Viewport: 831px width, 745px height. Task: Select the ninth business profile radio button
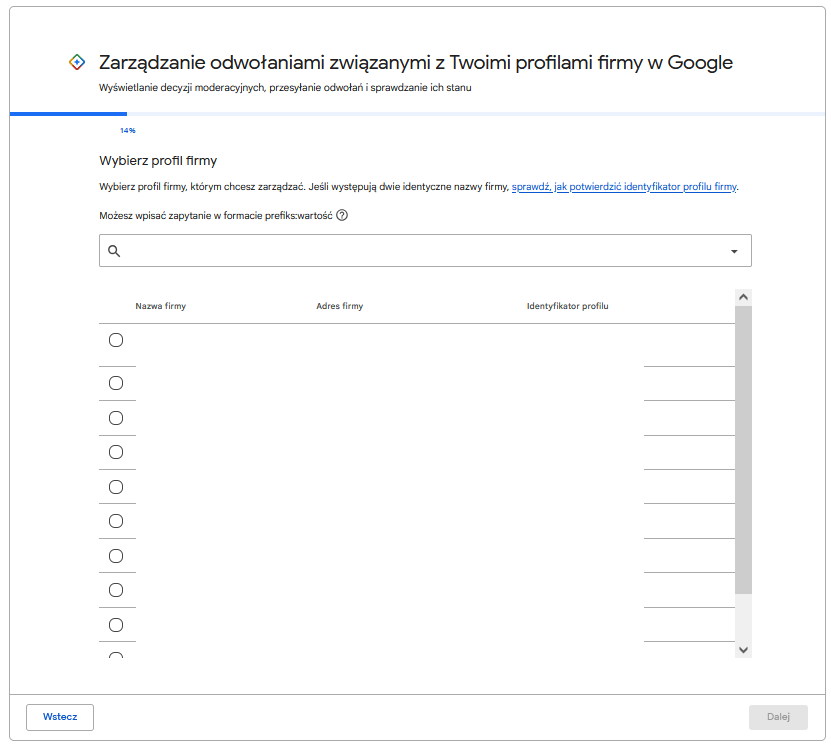pyautogui.click(x=116, y=625)
